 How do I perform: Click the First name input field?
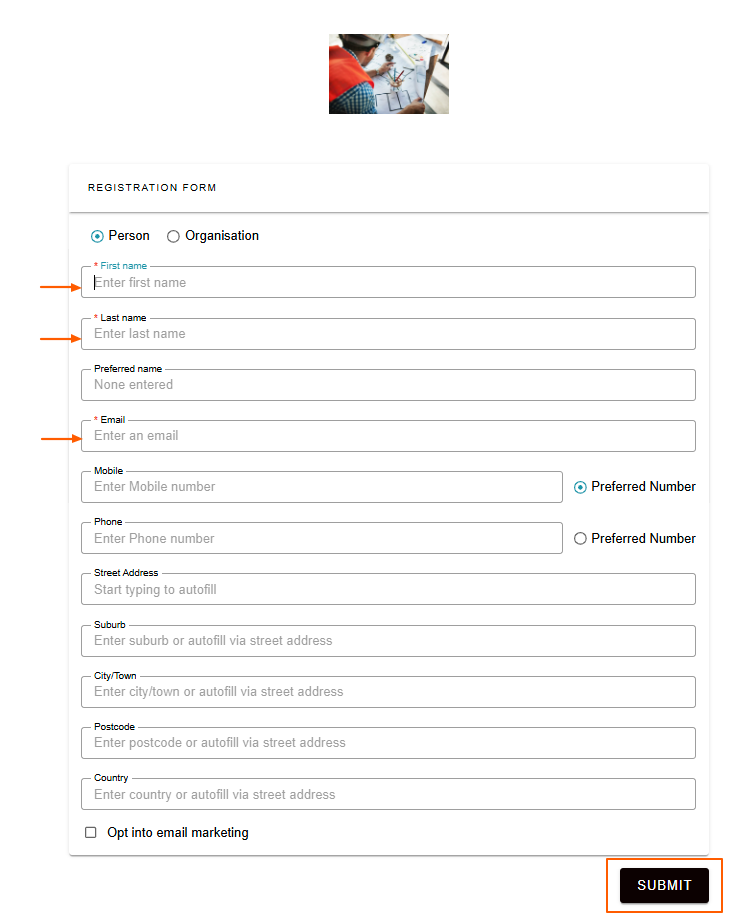click(x=388, y=283)
